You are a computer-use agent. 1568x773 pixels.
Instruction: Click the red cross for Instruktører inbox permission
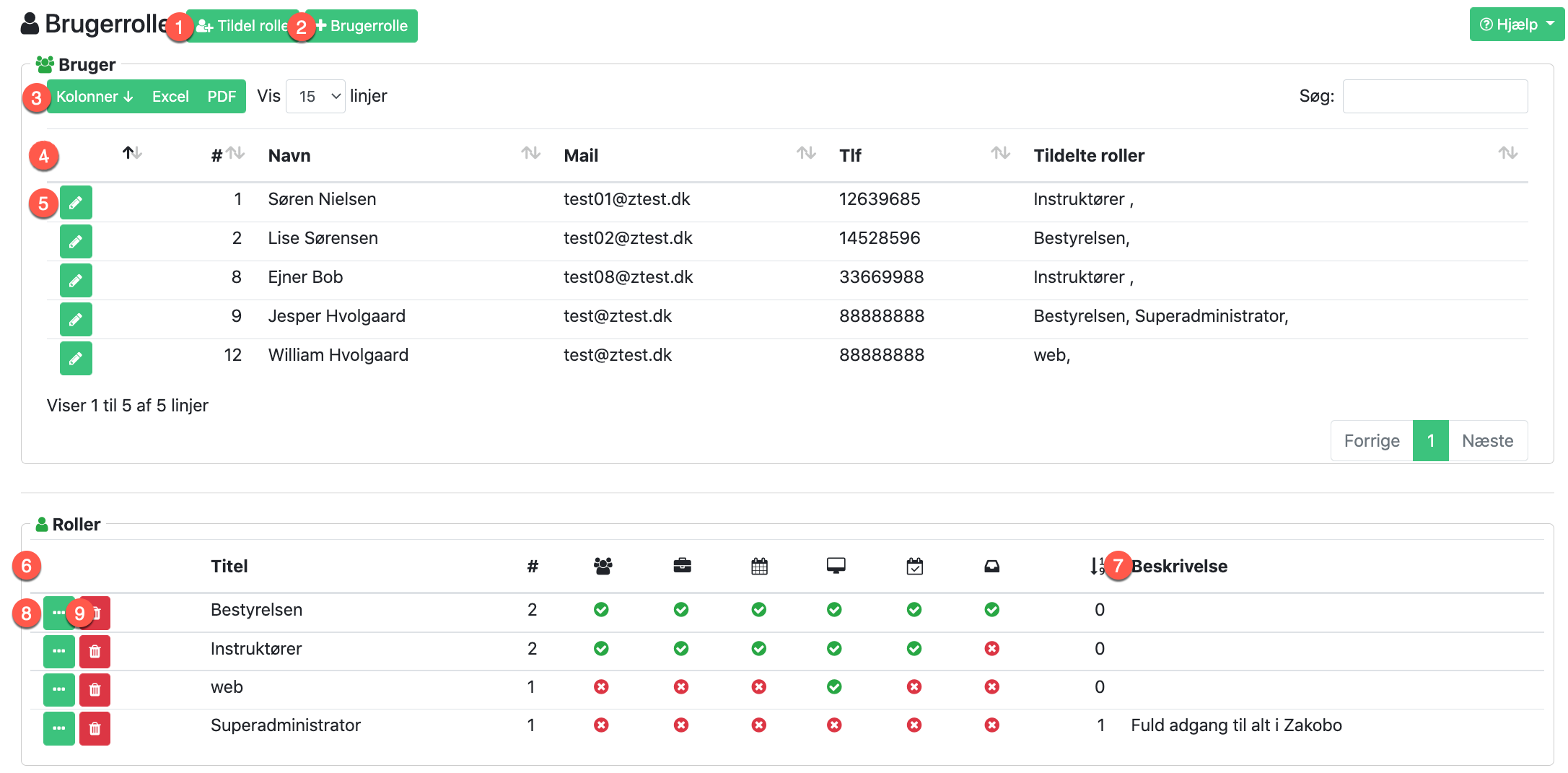pos(992,649)
